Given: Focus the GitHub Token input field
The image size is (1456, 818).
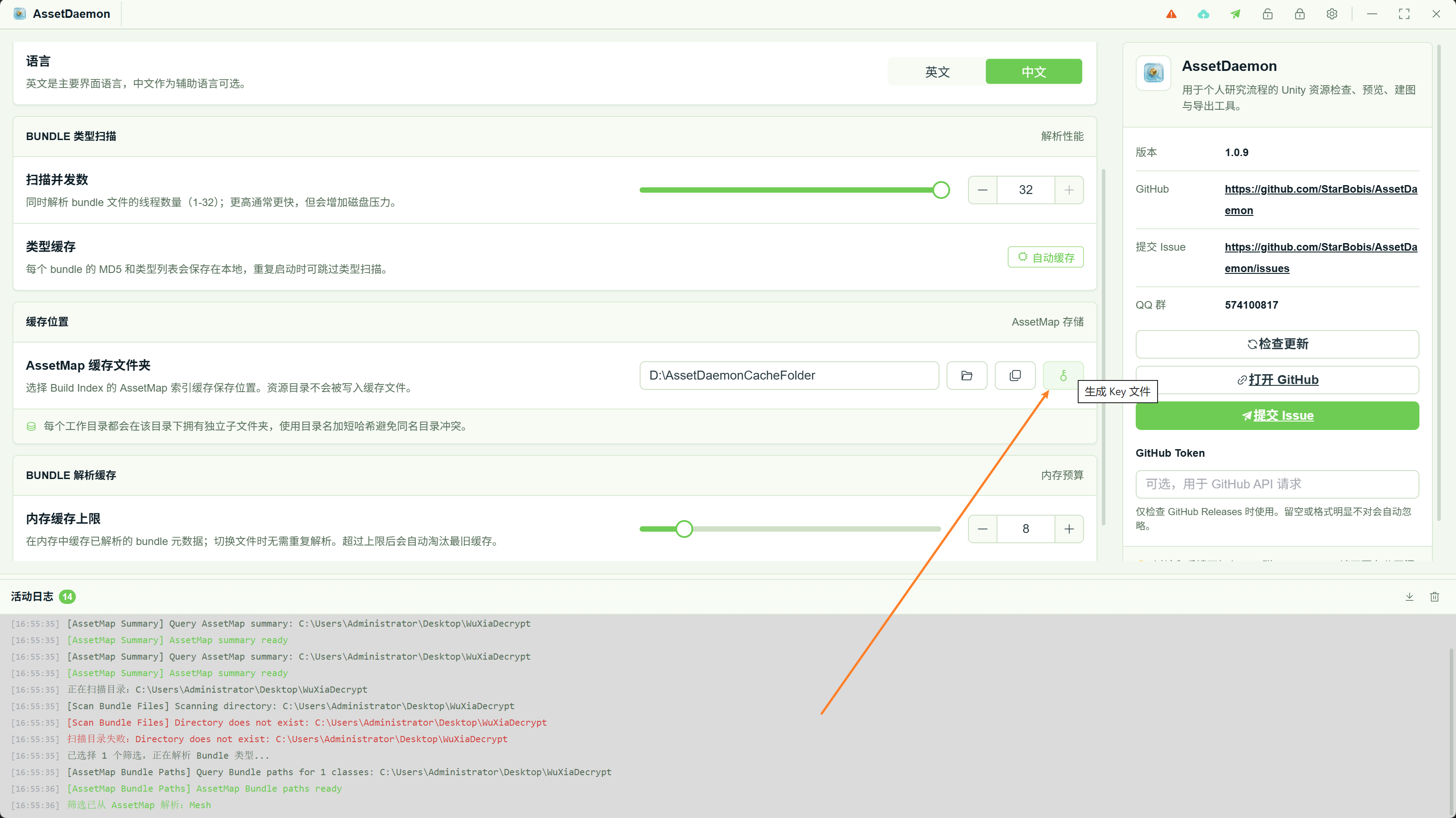Looking at the screenshot, I should (1278, 484).
